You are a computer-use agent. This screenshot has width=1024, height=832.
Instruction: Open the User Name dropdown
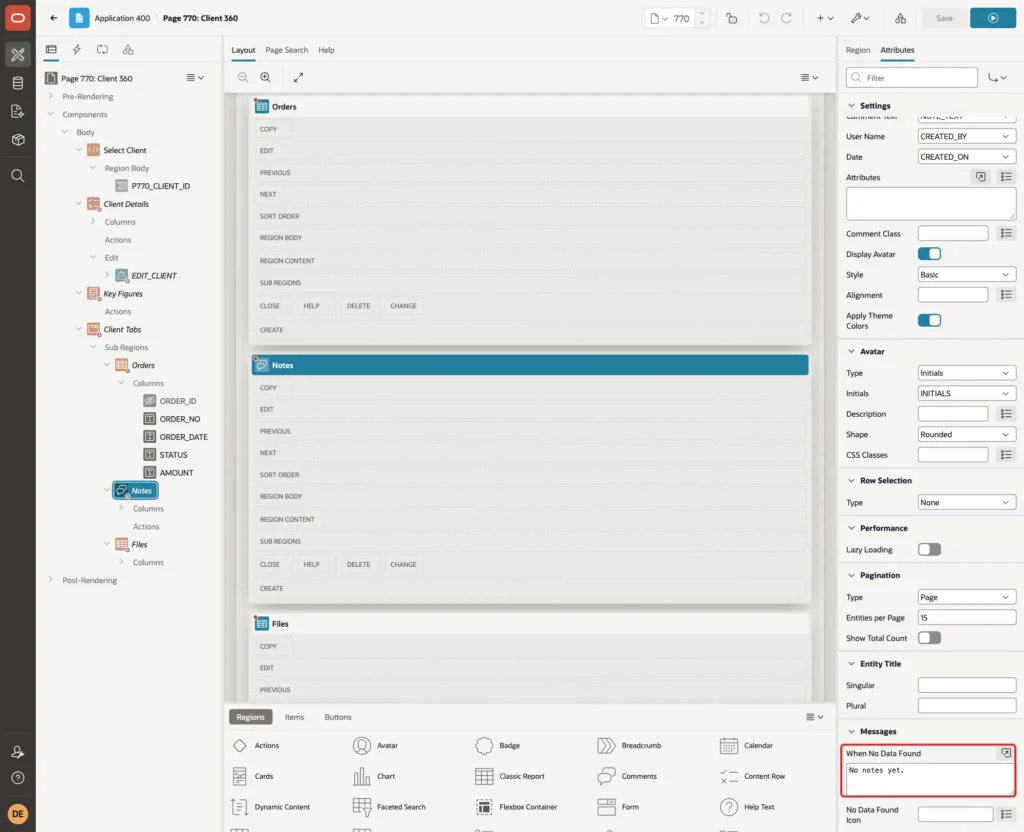click(x=966, y=136)
